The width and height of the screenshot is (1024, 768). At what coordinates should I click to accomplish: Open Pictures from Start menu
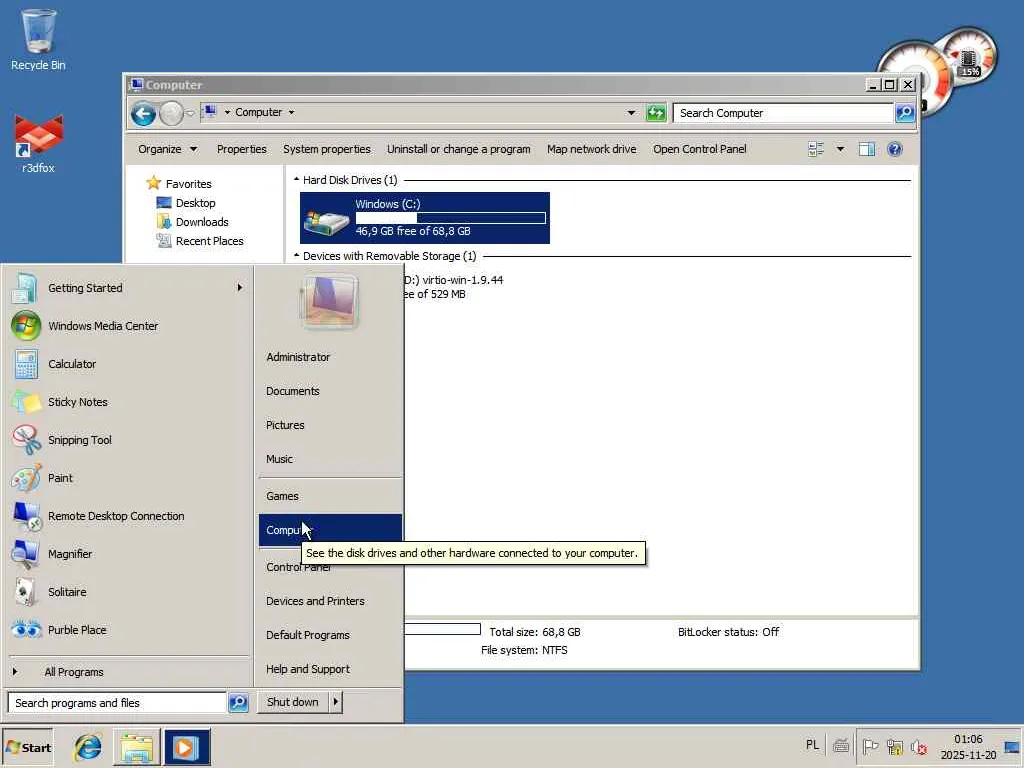285,425
